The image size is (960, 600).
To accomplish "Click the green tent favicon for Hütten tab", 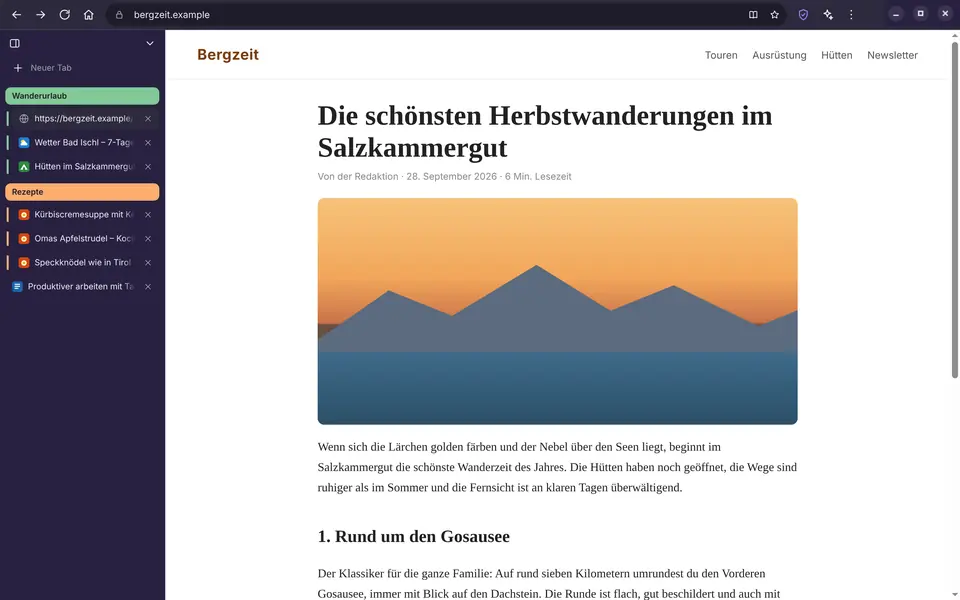I will (24, 167).
